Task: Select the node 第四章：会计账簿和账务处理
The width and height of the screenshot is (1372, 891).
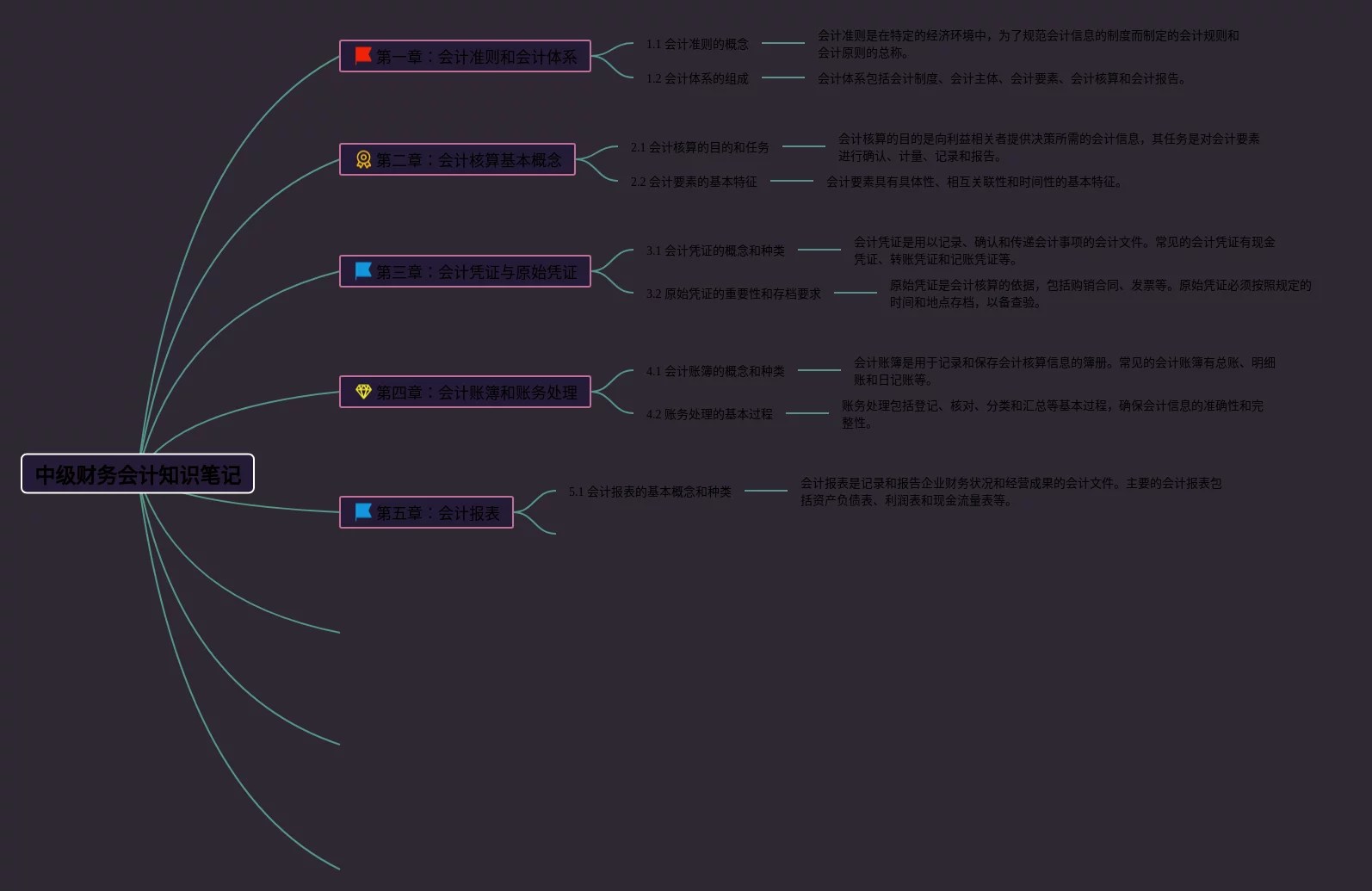Action: (x=476, y=393)
